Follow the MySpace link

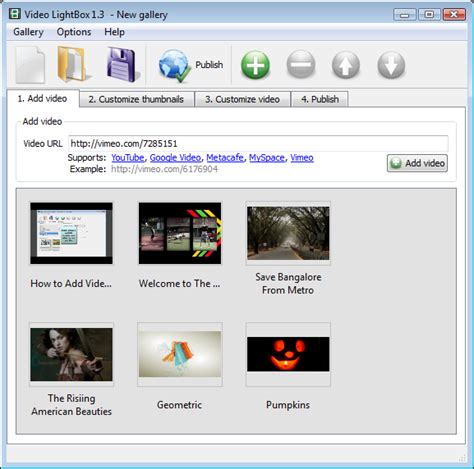tap(267, 158)
